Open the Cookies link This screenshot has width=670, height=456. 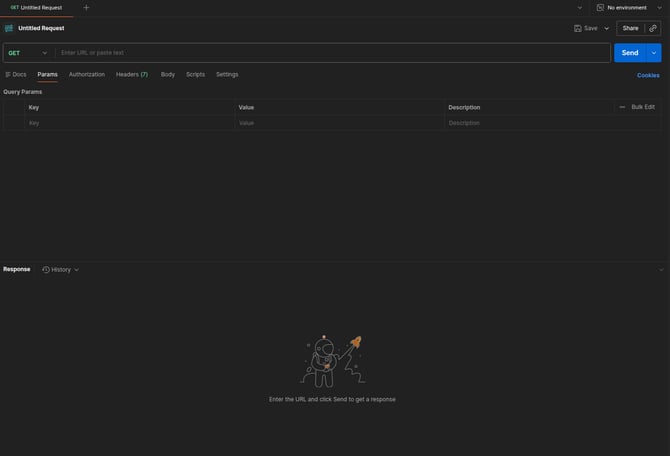(648, 75)
